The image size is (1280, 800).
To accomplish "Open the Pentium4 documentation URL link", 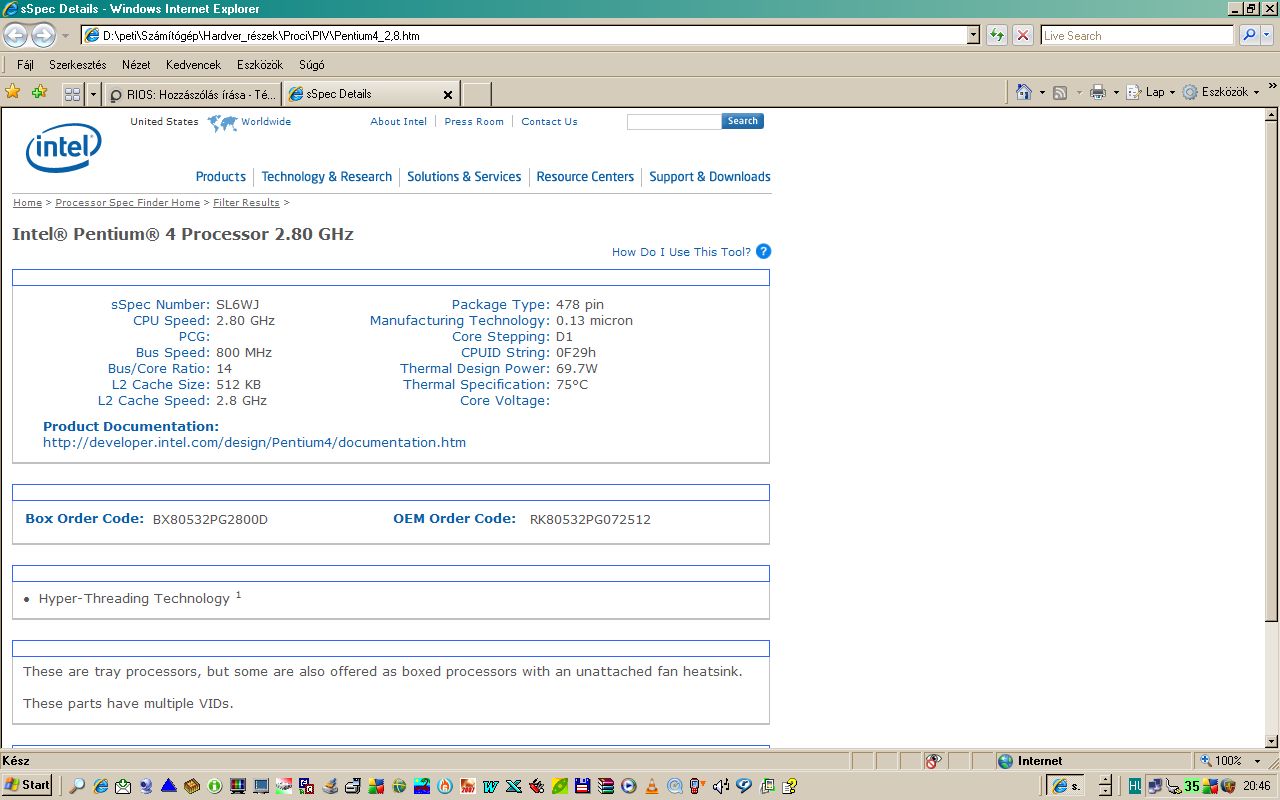I will click(x=254, y=442).
